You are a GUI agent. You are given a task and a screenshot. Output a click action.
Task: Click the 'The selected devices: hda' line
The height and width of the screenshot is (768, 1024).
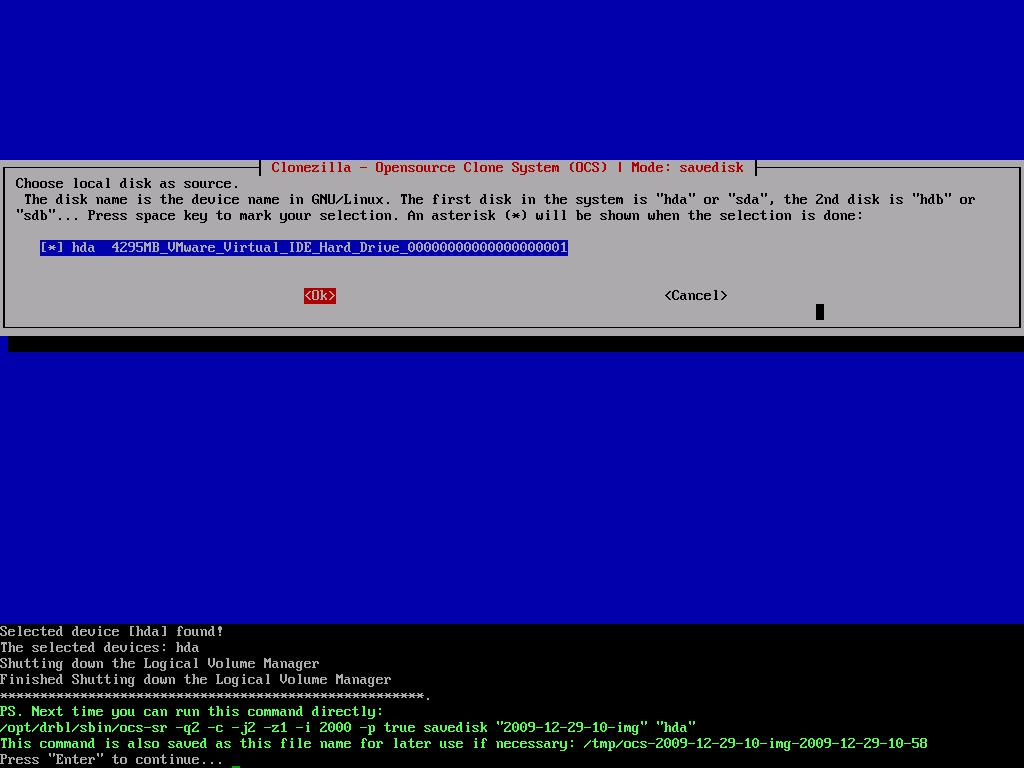click(x=100, y=648)
